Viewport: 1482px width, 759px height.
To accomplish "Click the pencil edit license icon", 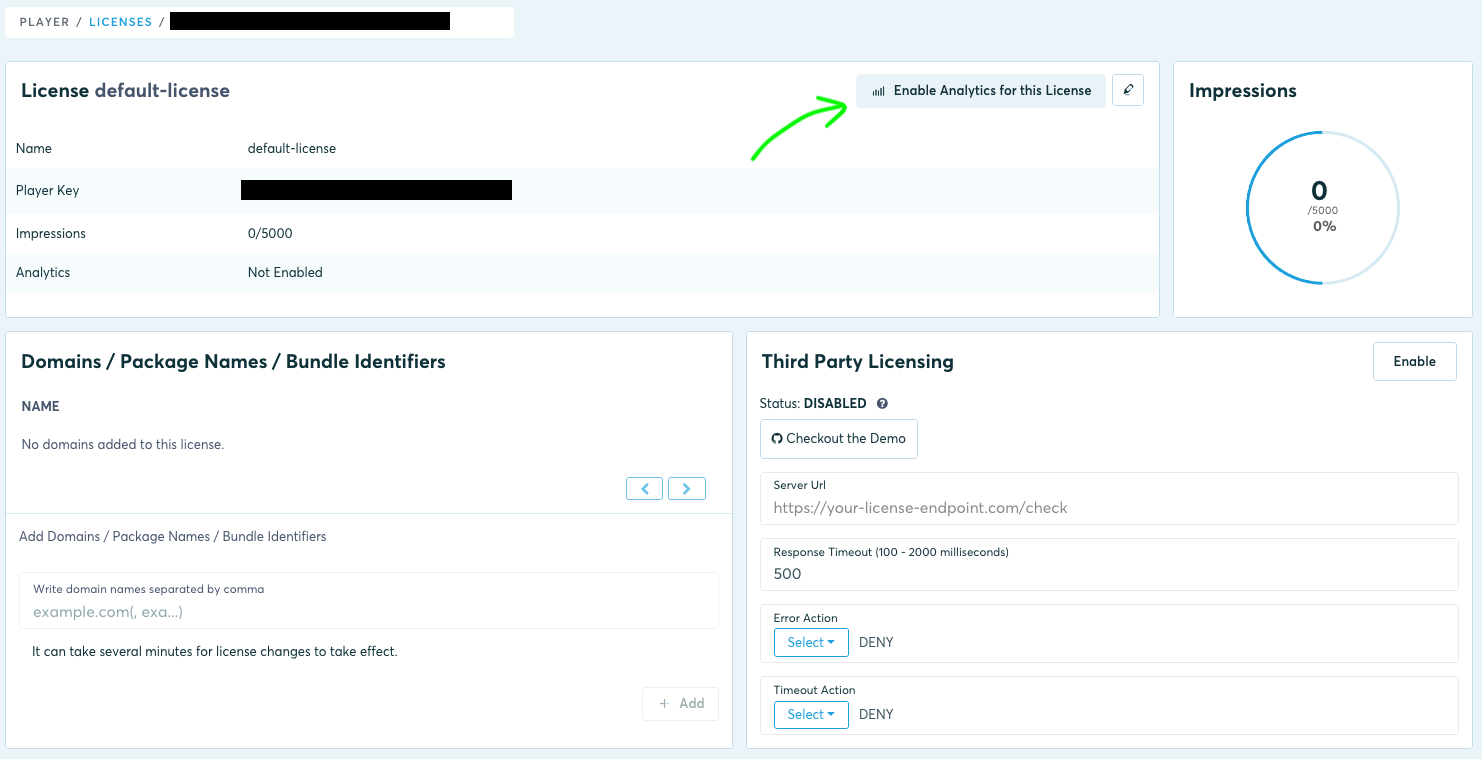I will pyautogui.click(x=1128, y=90).
